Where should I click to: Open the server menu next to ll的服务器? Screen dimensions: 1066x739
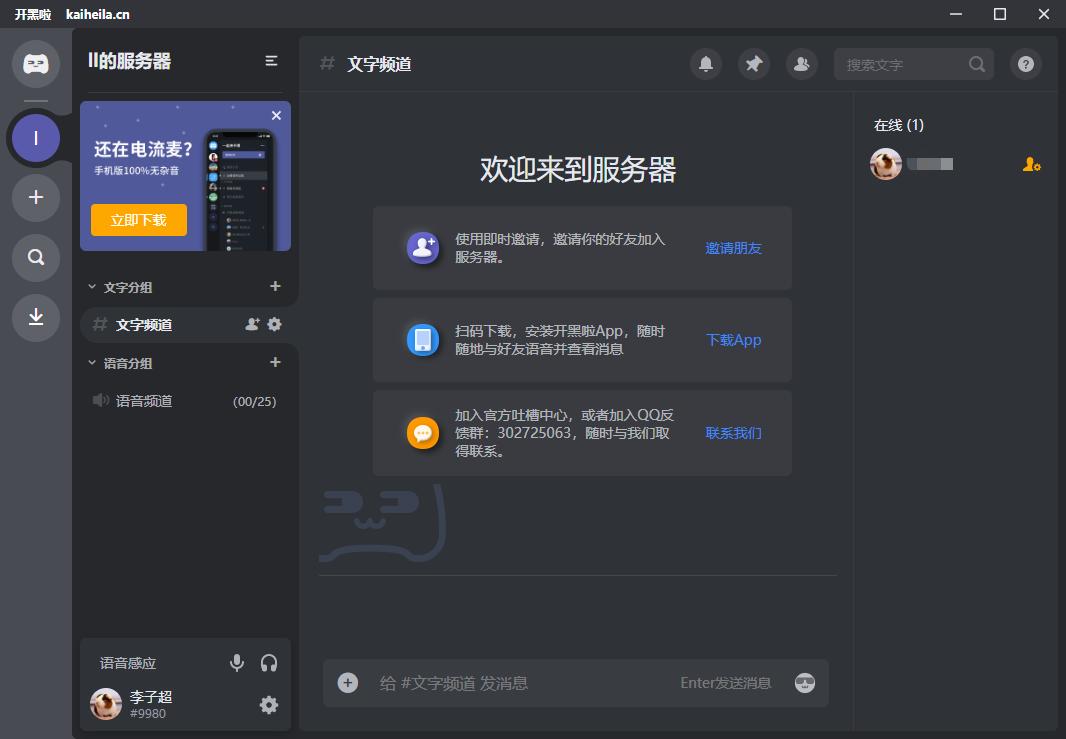271,61
